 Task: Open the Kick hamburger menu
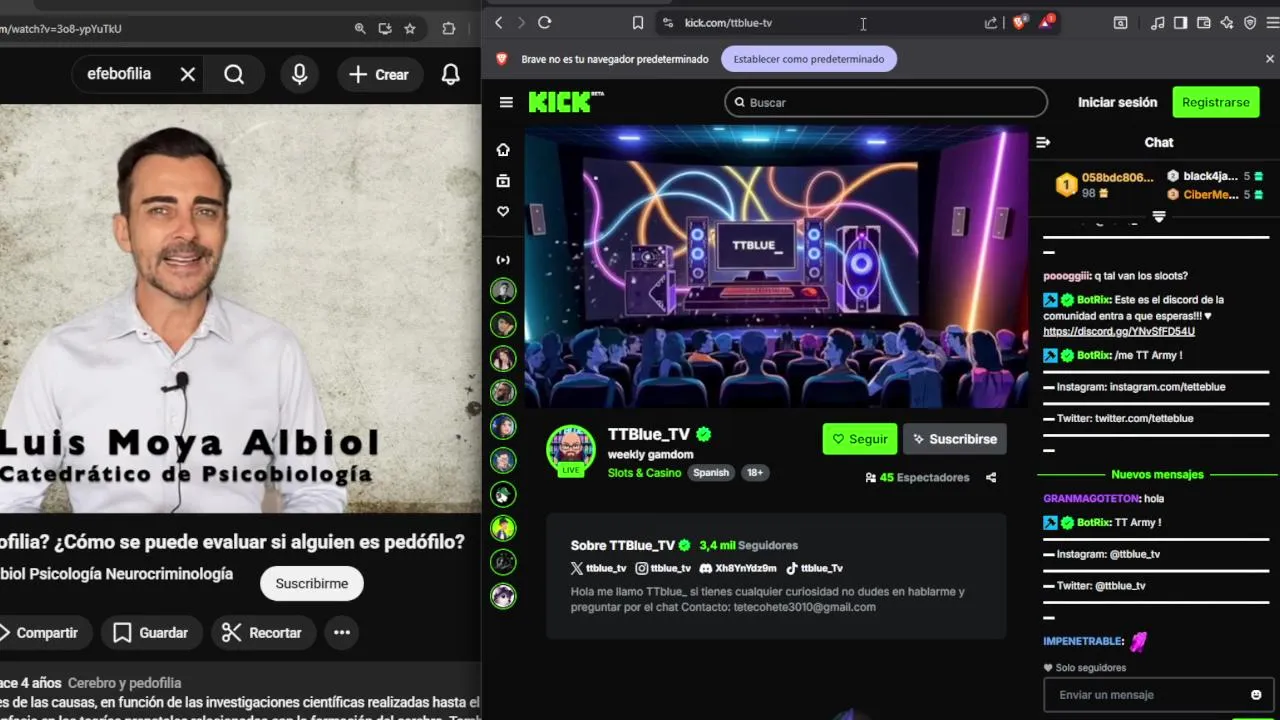pos(506,102)
